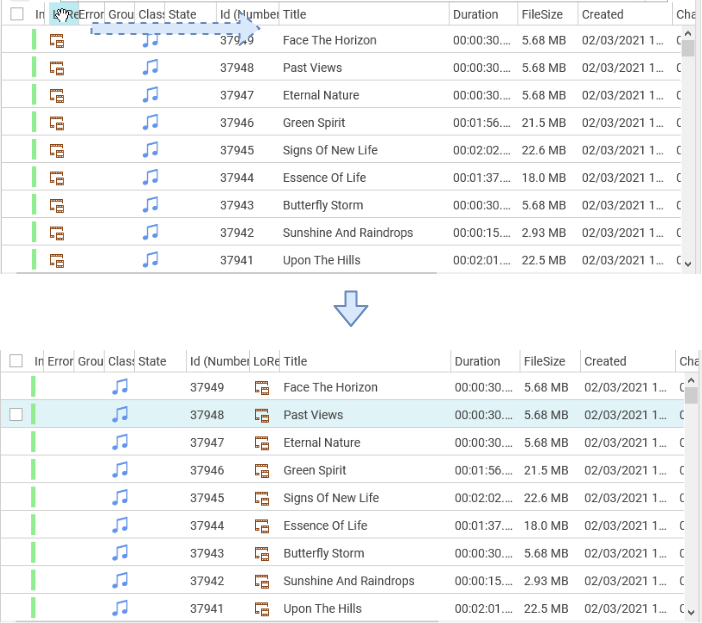Select the Signs Of New Life title in lower grid
The width and height of the screenshot is (702, 623).
click(x=331, y=498)
